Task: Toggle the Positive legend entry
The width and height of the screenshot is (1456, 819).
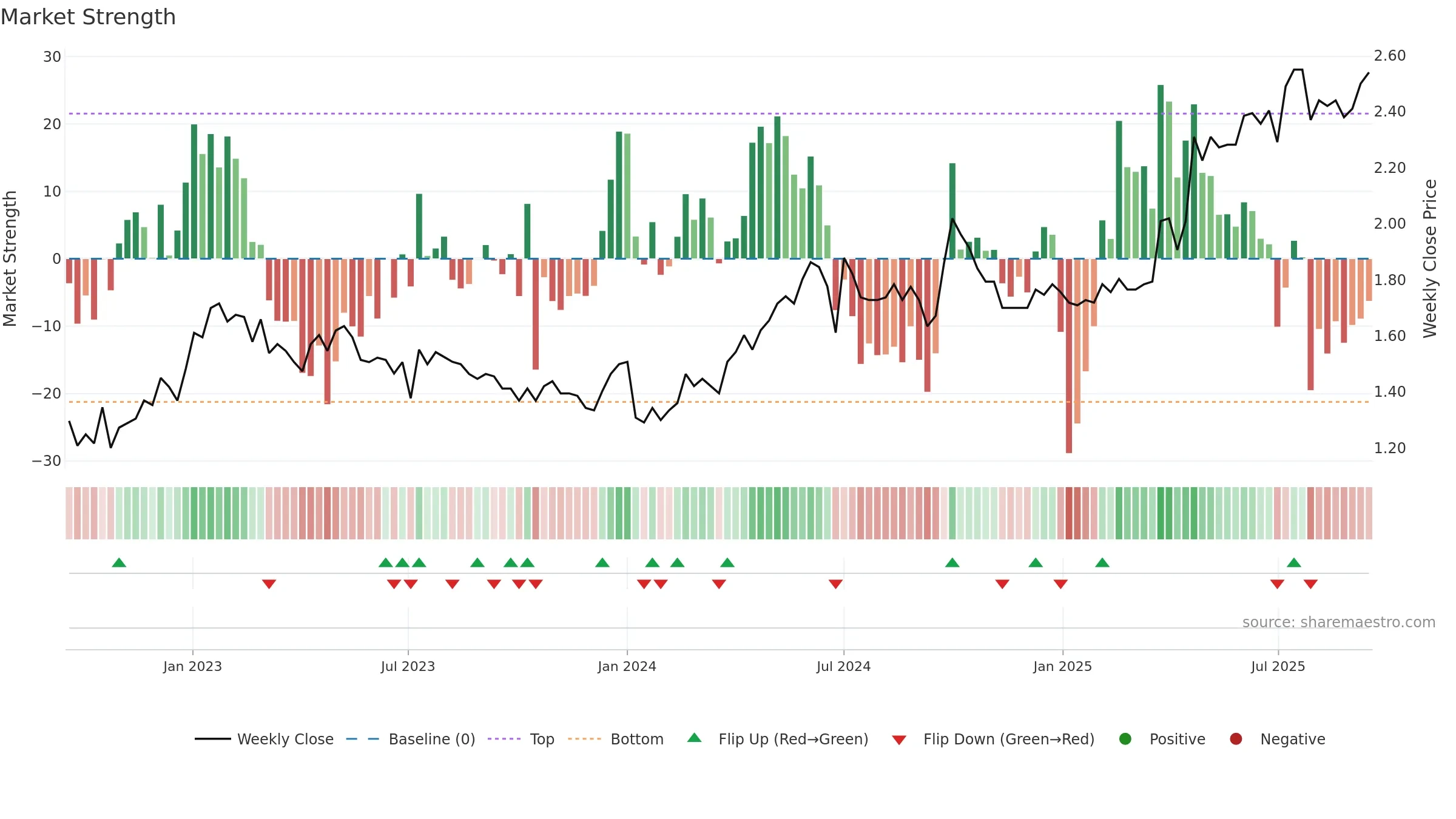Action: coord(1162,739)
